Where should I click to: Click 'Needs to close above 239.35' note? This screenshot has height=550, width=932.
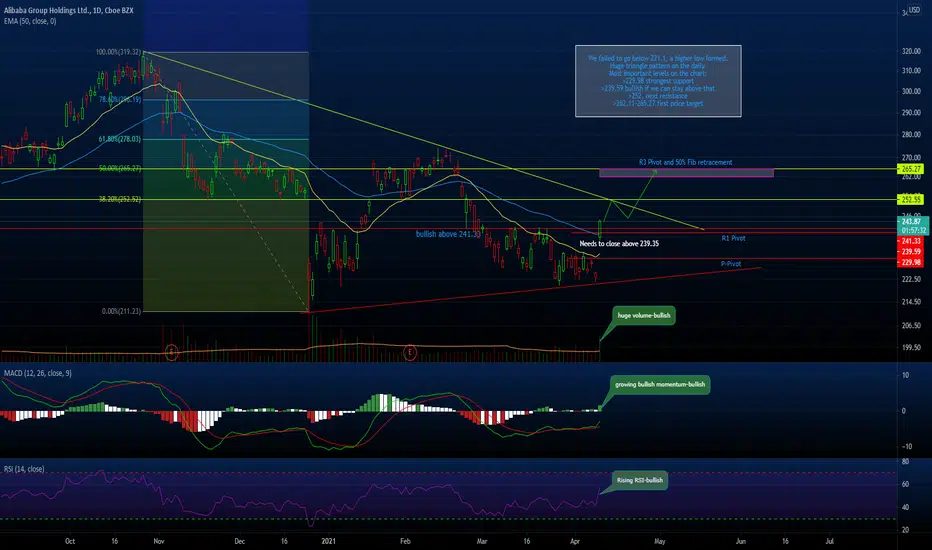click(619, 243)
